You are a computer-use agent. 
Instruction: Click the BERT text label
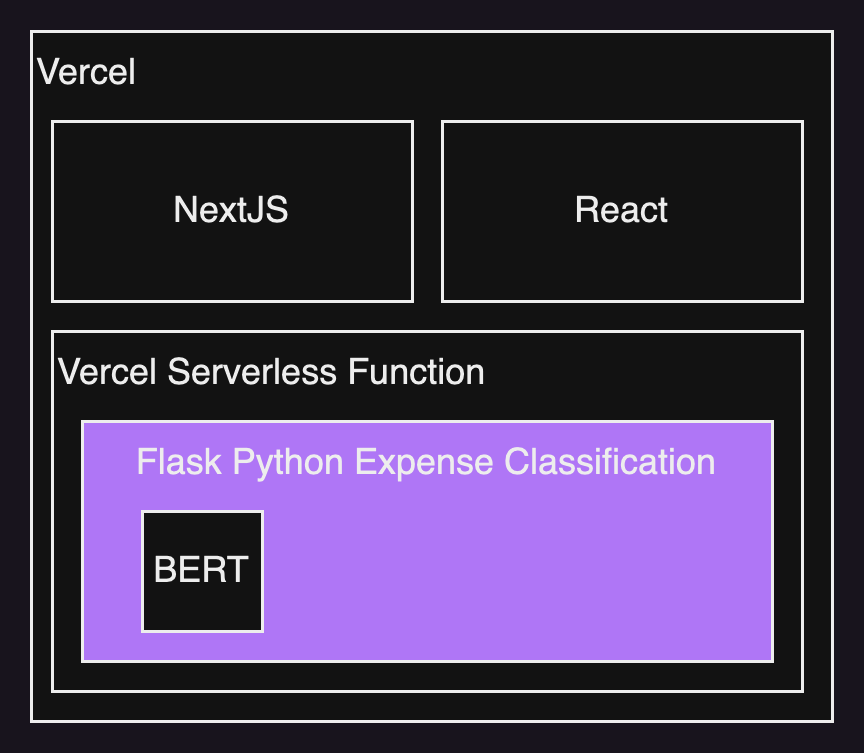click(201, 570)
